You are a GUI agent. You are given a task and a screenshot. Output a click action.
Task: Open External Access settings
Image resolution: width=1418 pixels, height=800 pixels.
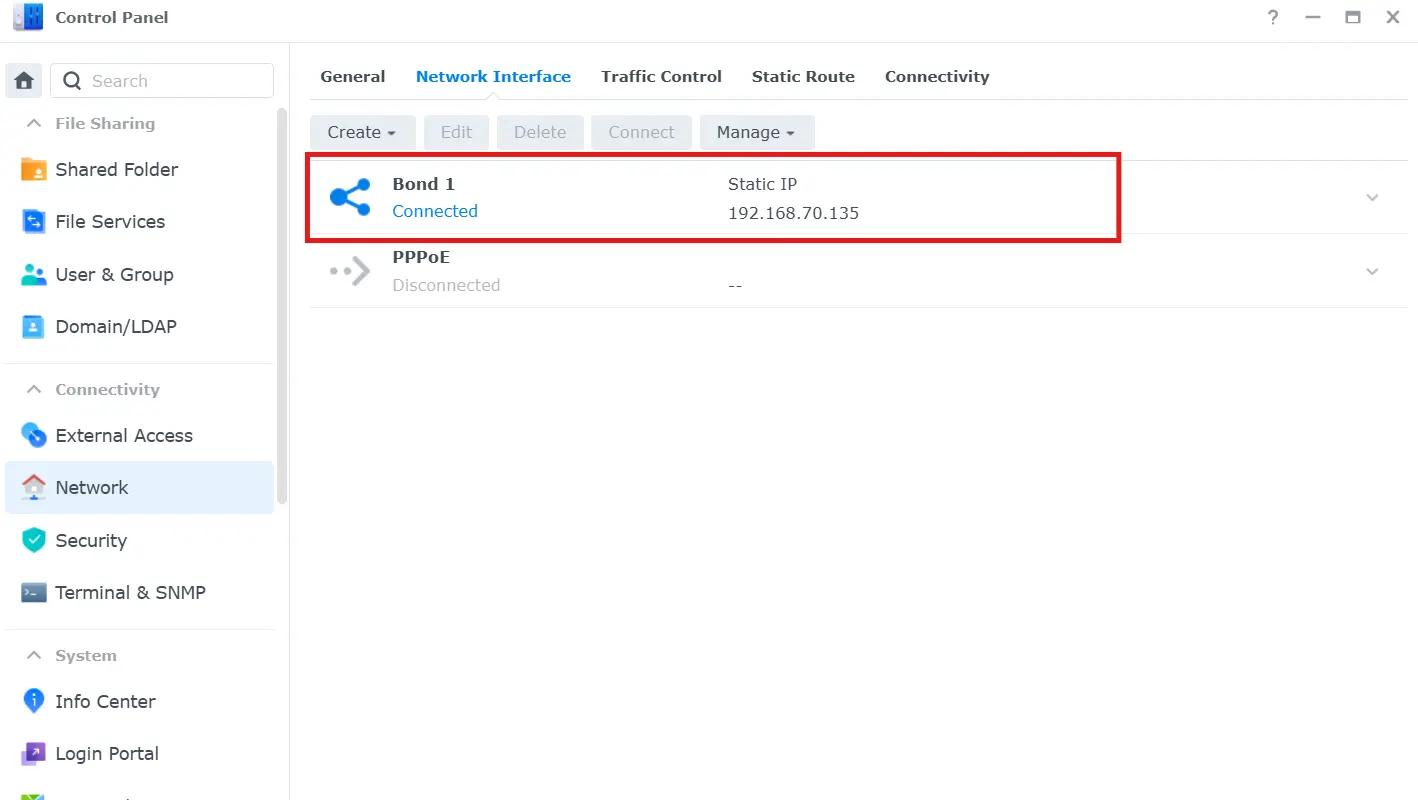coord(123,436)
